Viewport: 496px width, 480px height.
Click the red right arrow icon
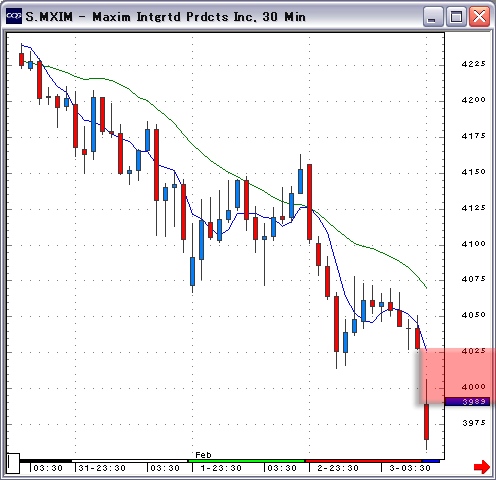(x=482, y=467)
